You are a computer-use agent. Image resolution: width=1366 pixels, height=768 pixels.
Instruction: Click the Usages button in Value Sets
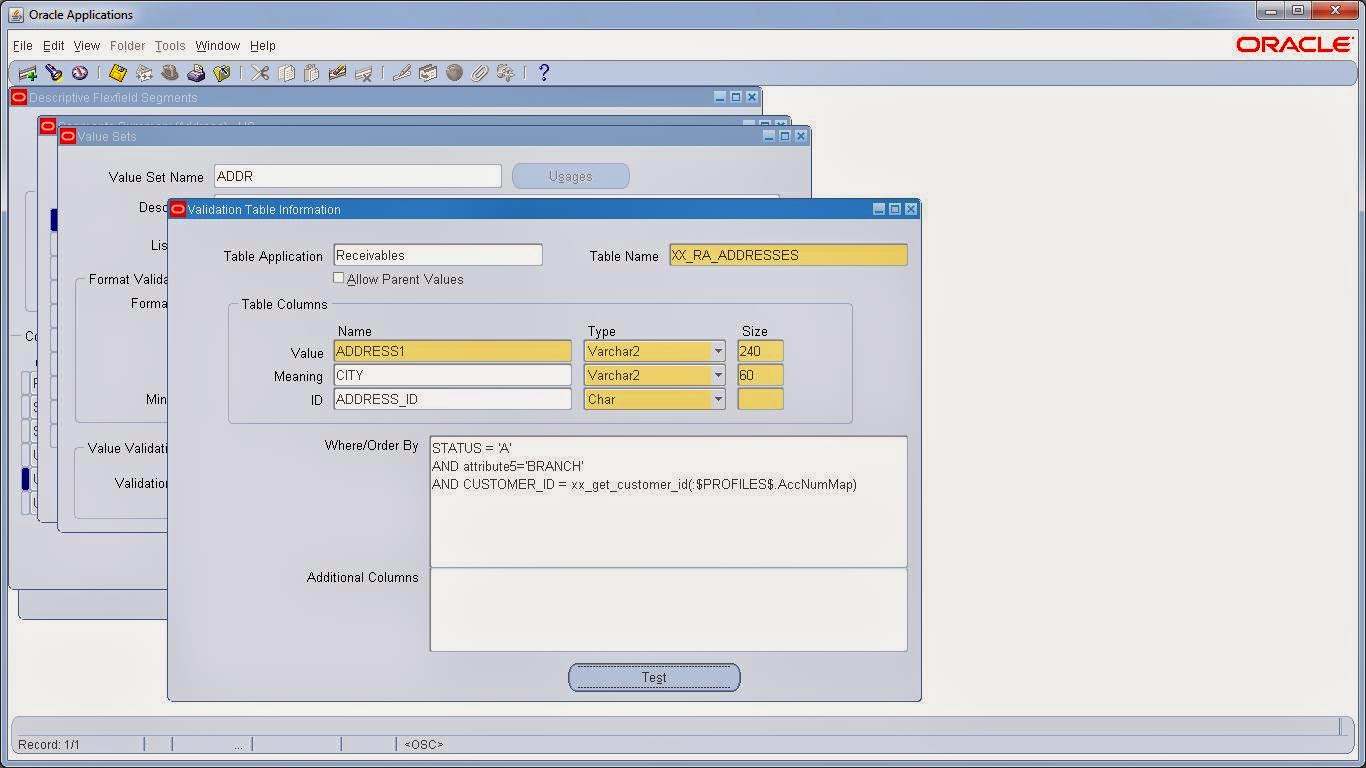571,176
